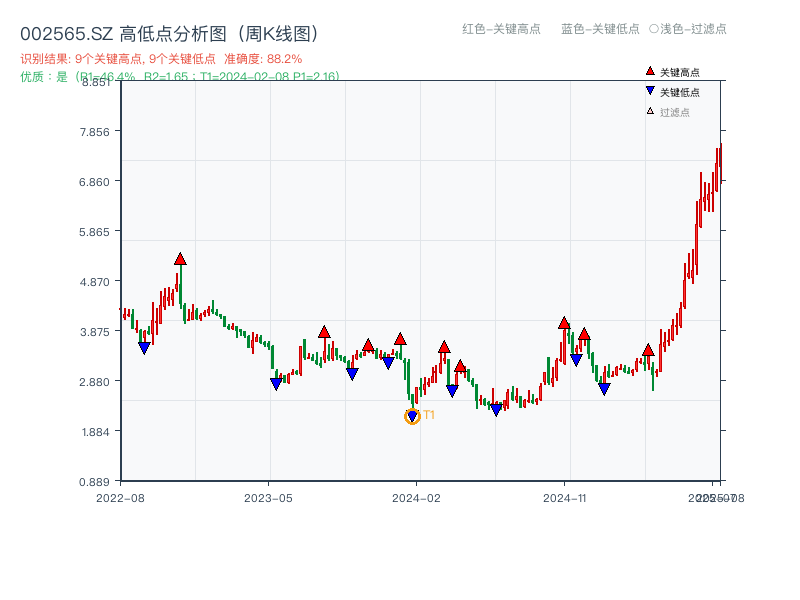The height and width of the screenshot is (600, 800).
Task: Select the blue low marker above the 2023-05 tick
Action: pyautogui.click(x=276, y=384)
